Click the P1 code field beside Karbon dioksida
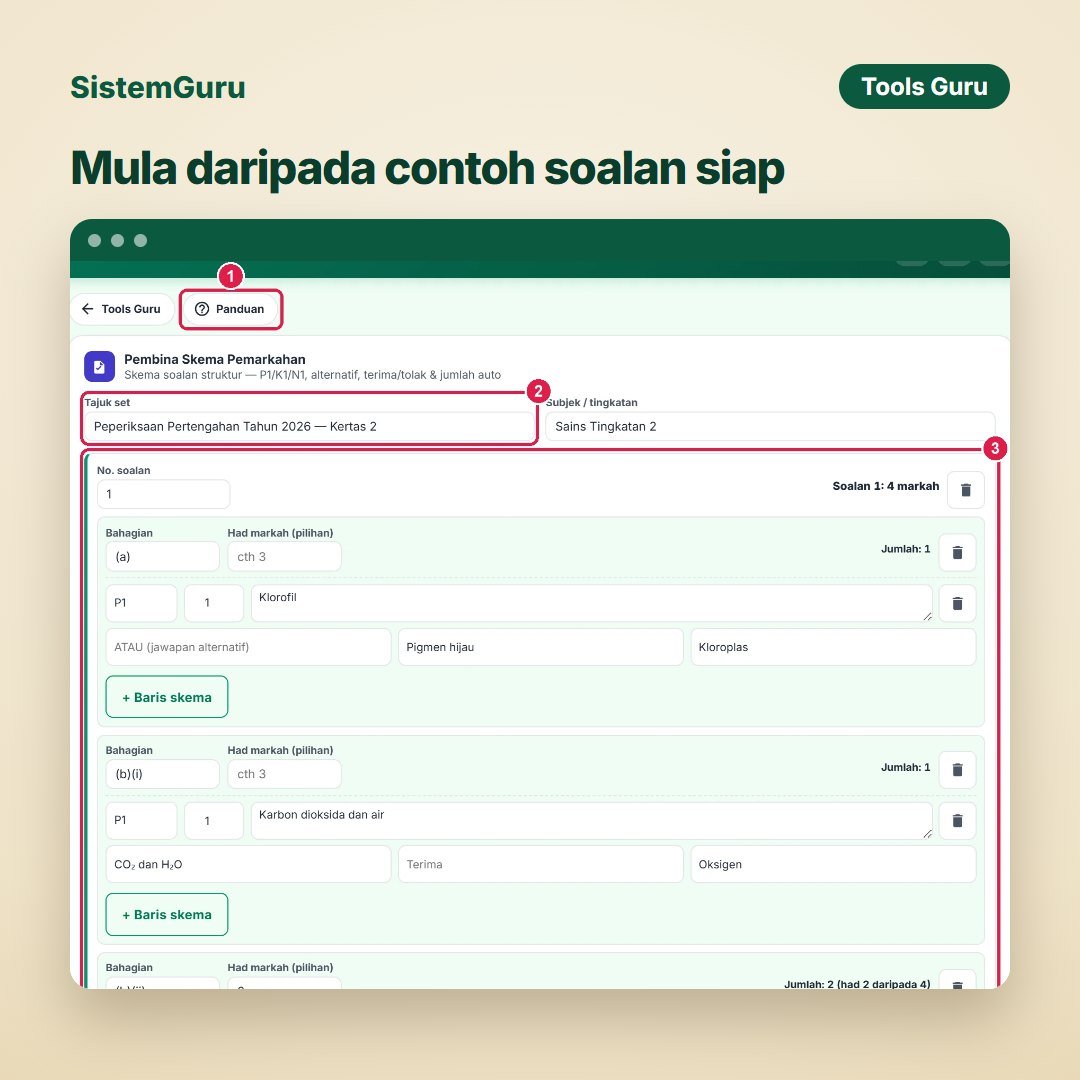1080x1080 pixels. click(141, 821)
